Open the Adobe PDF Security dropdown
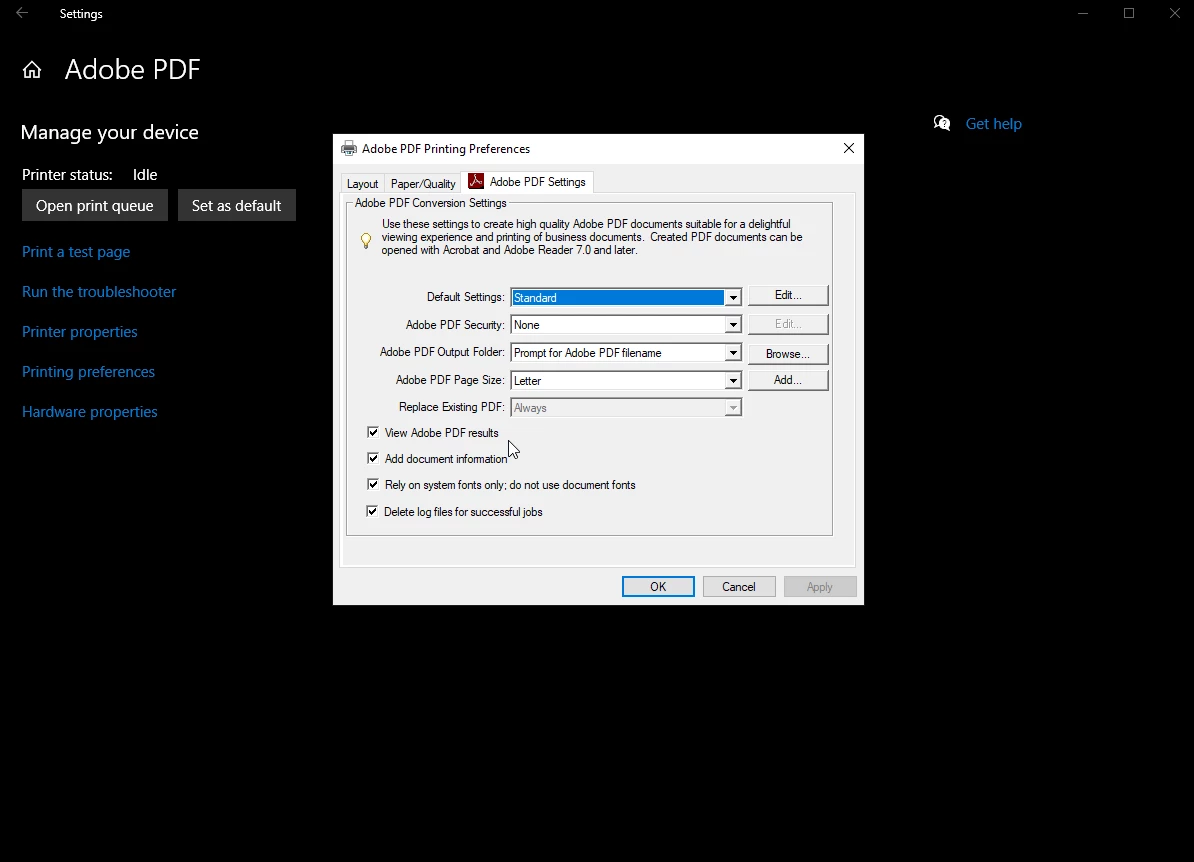This screenshot has height=862, width=1194. [x=733, y=325]
